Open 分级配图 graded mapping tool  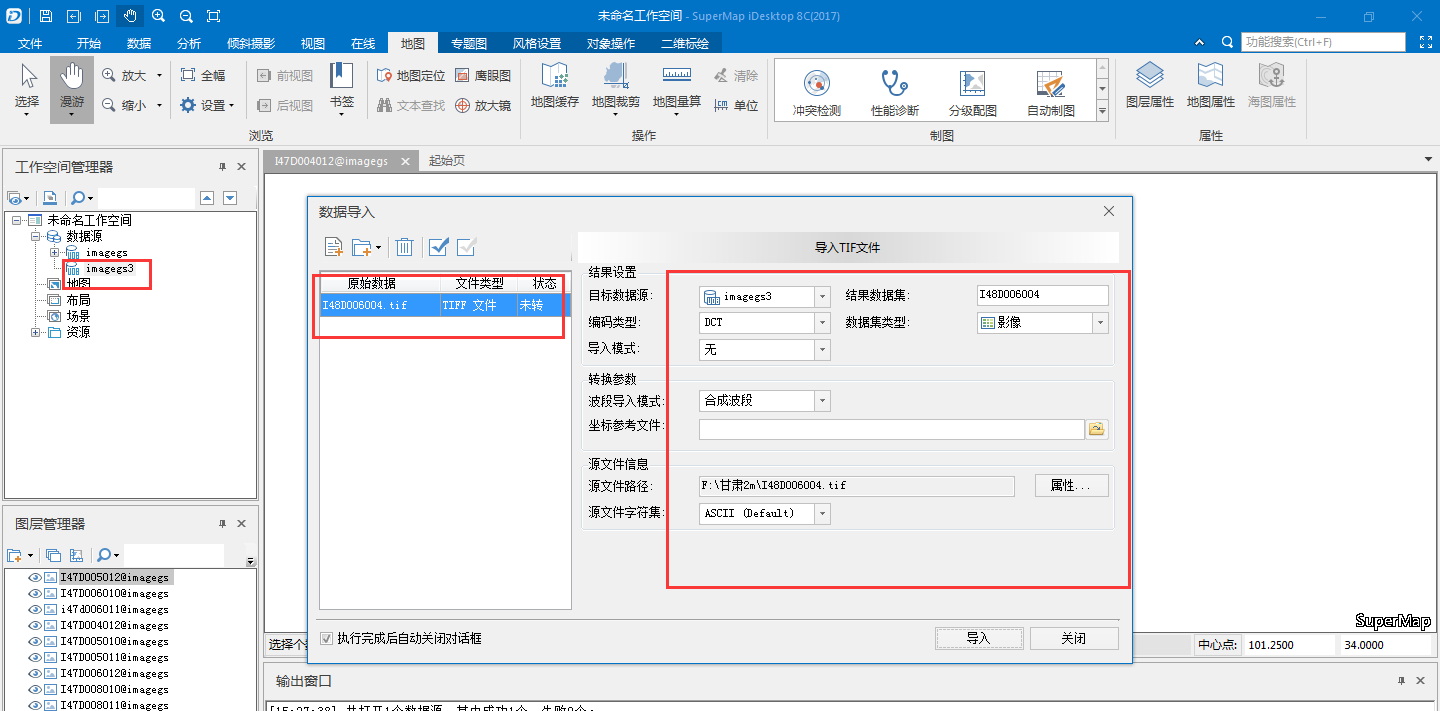pyautogui.click(x=973, y=93)
